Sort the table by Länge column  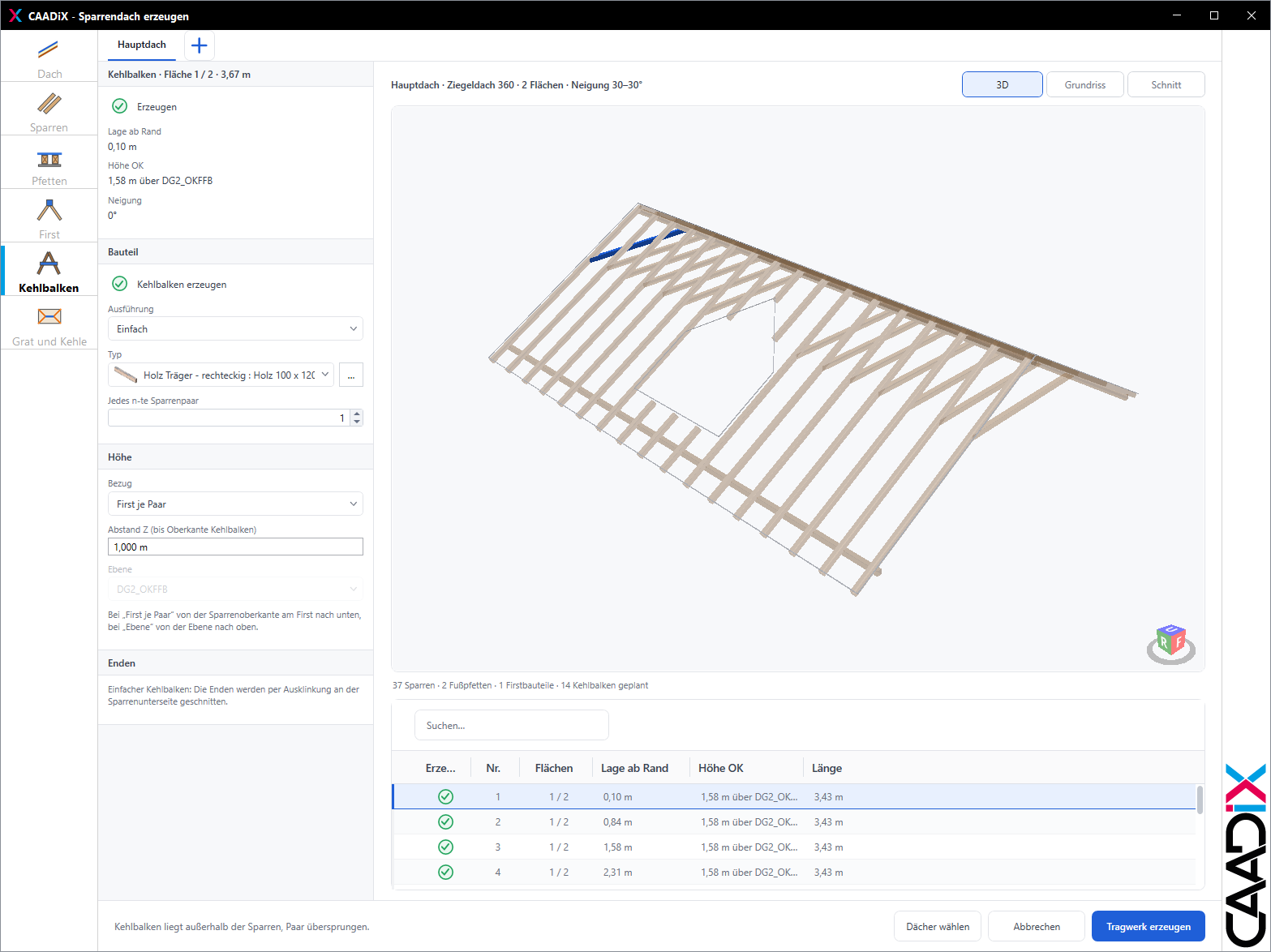tap(827, 768)
